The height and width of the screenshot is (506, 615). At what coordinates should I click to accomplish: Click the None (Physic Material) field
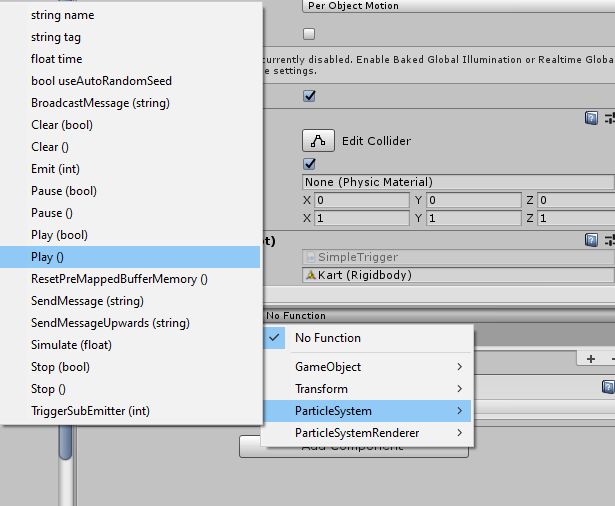pos(459,182)
